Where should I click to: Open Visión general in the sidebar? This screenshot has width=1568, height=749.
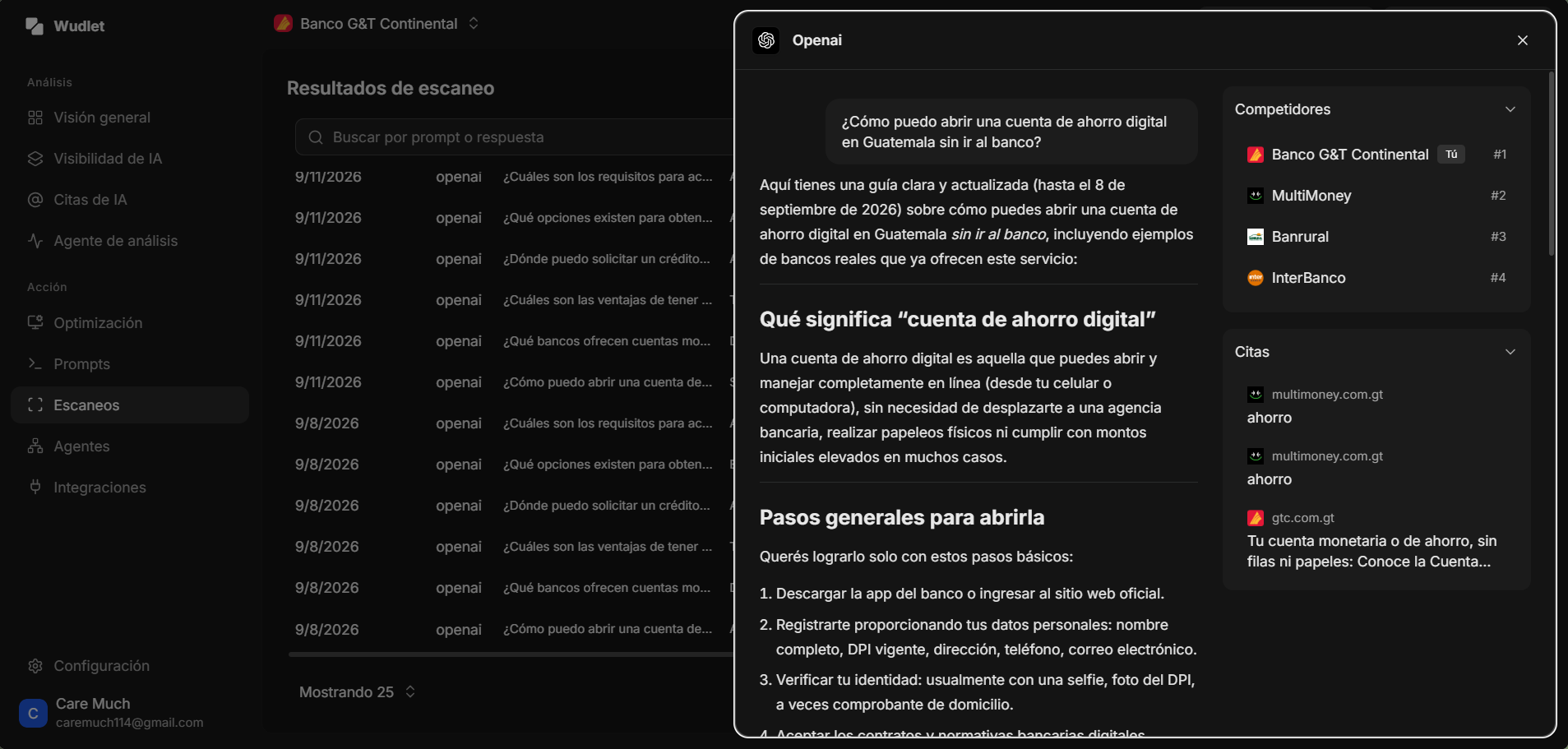130,118
